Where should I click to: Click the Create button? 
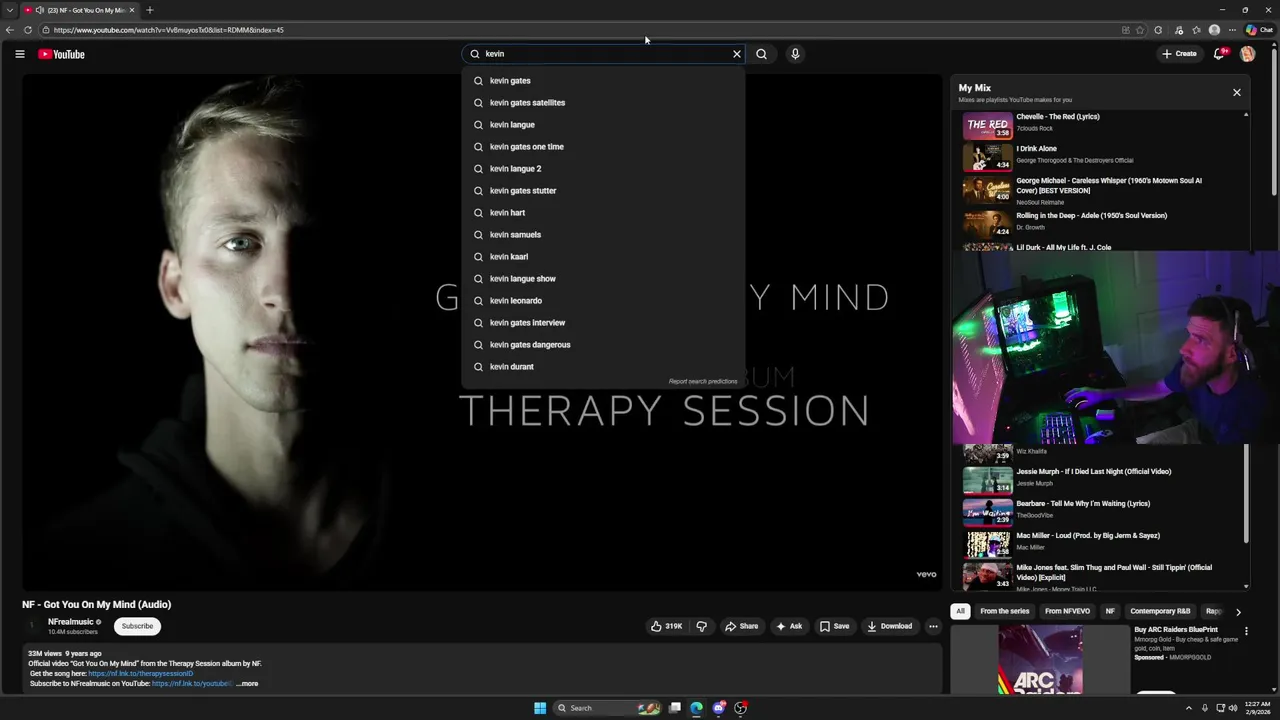tap(1179, 54)
